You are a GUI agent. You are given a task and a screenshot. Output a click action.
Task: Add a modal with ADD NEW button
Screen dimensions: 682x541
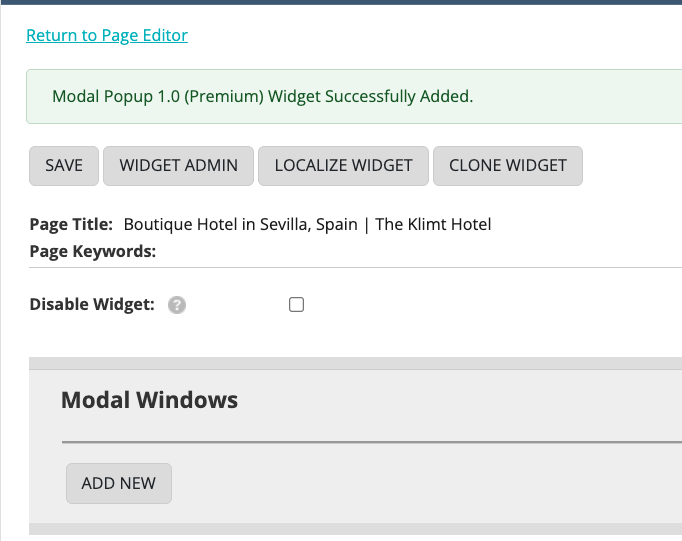point(118,483)
